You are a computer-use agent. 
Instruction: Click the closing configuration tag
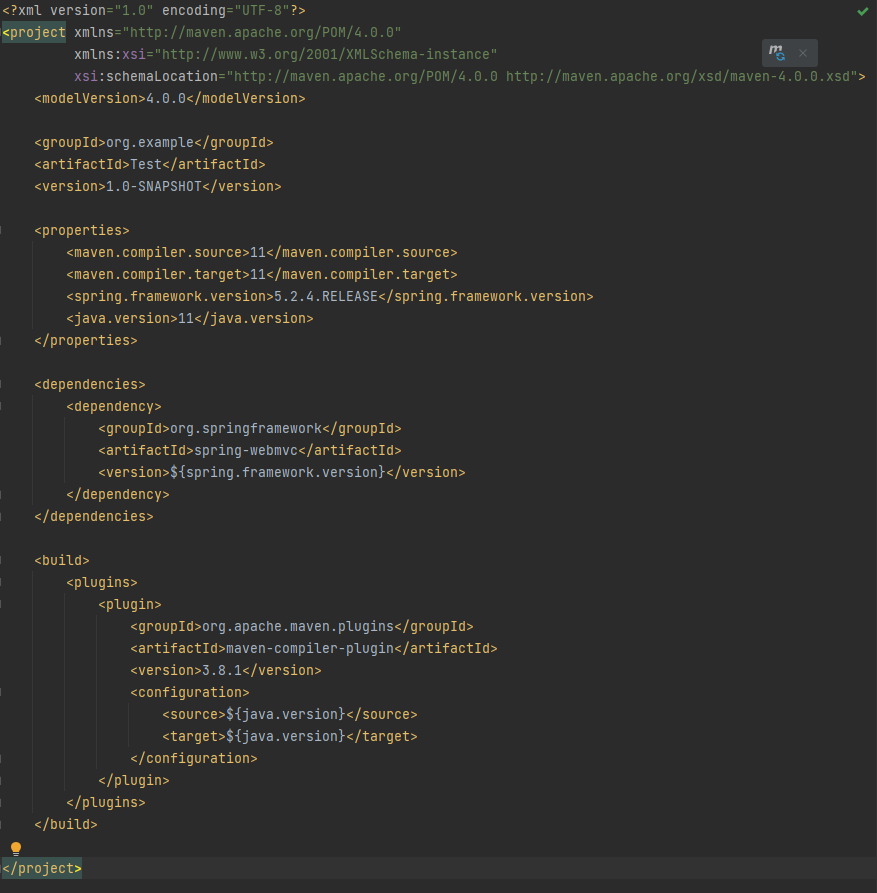(194, 759)
